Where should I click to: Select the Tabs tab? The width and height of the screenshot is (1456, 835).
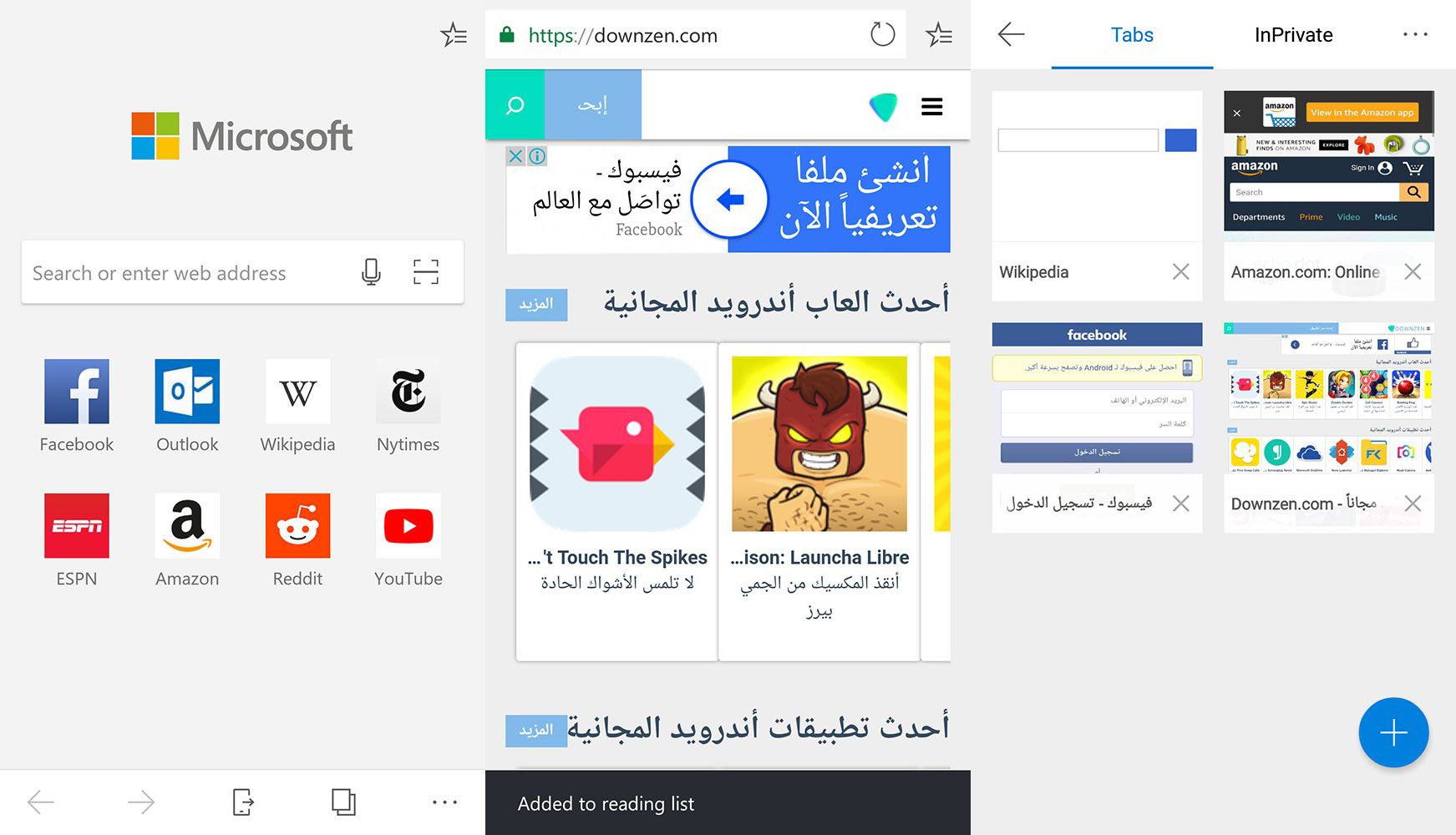coord(1132,35)
